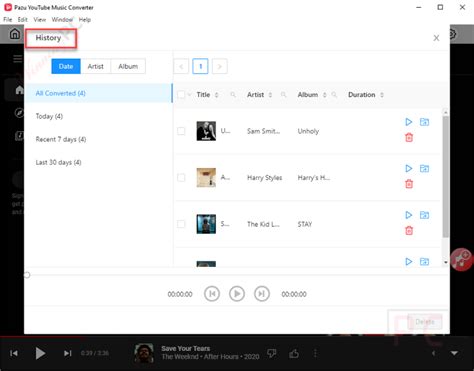Select the All Converted (4) filter
Viewport: 474px width, 371px height.
click(x=99, y=93)
